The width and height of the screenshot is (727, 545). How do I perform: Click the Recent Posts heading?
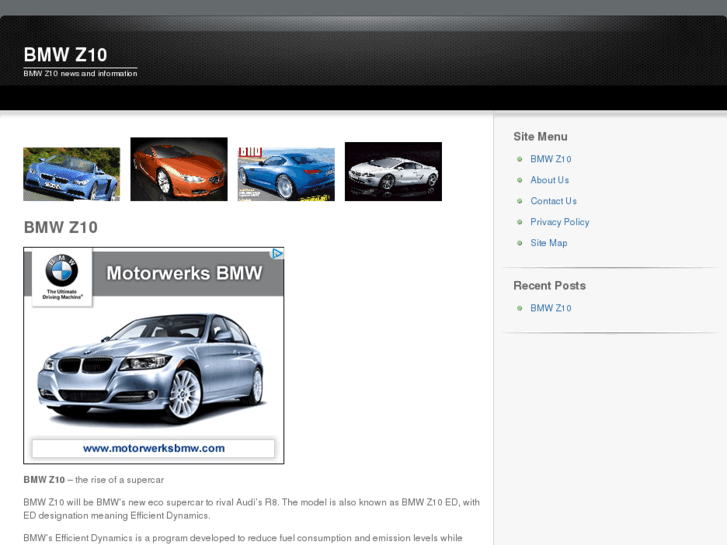click(x=549, y=286)
